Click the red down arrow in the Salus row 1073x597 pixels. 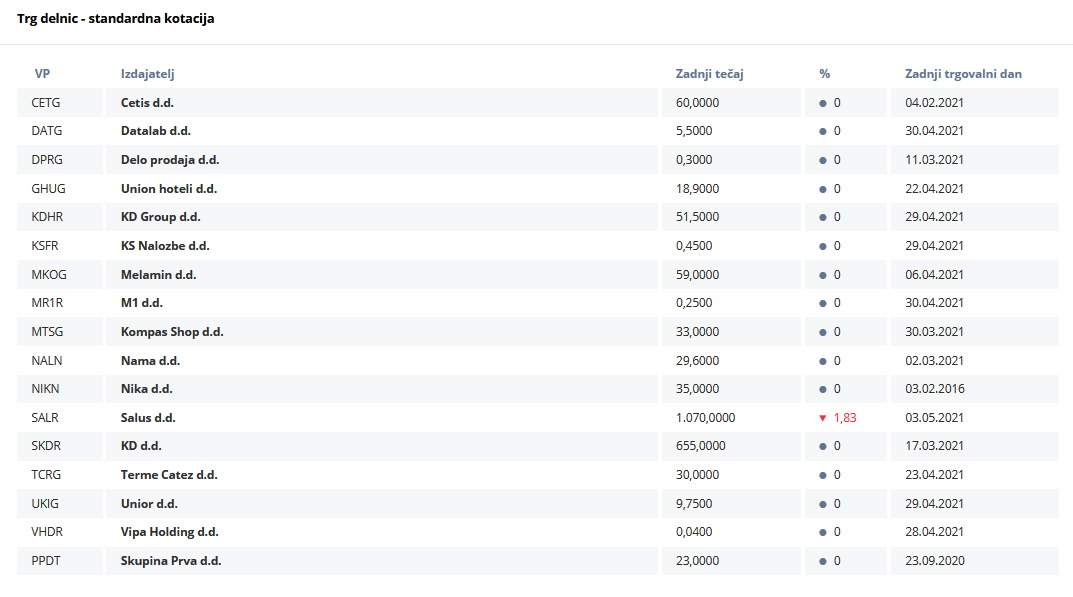(x=823, y=418)
